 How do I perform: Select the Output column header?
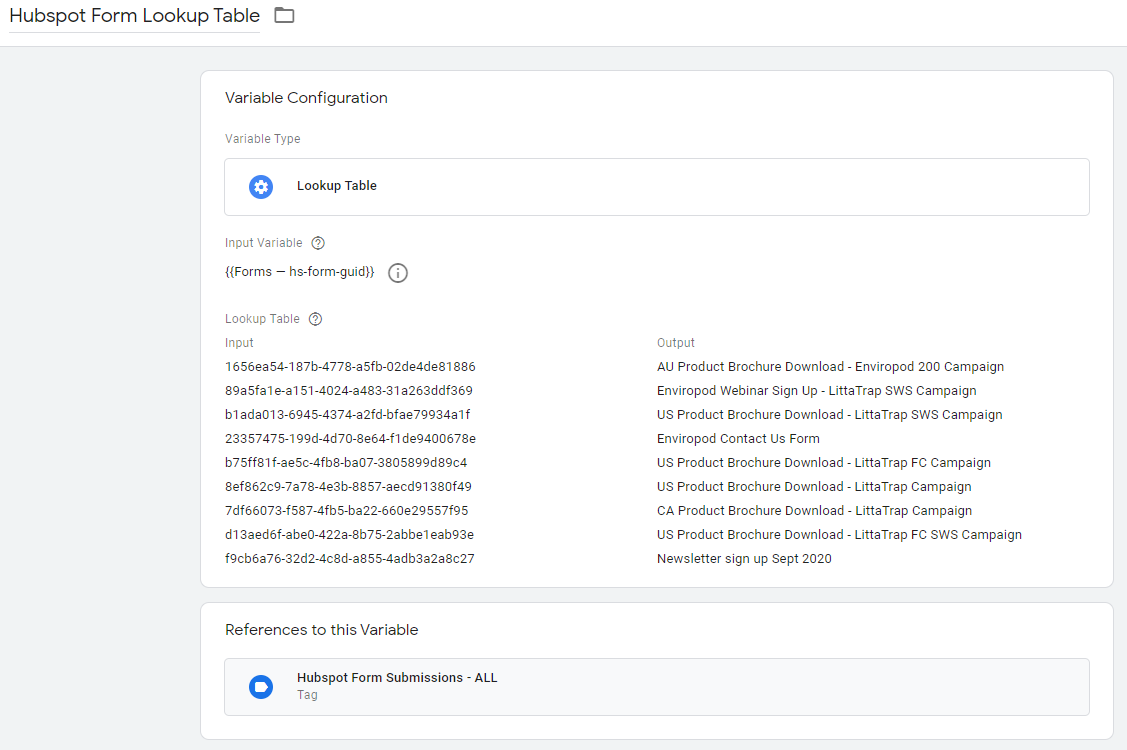tap(673, 342)
